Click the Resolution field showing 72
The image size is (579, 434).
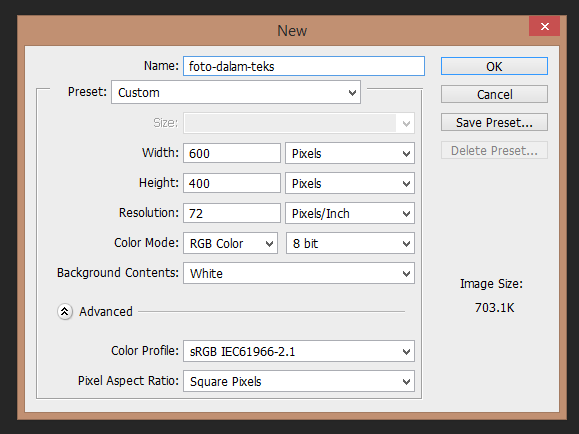[x=232, y=213]
